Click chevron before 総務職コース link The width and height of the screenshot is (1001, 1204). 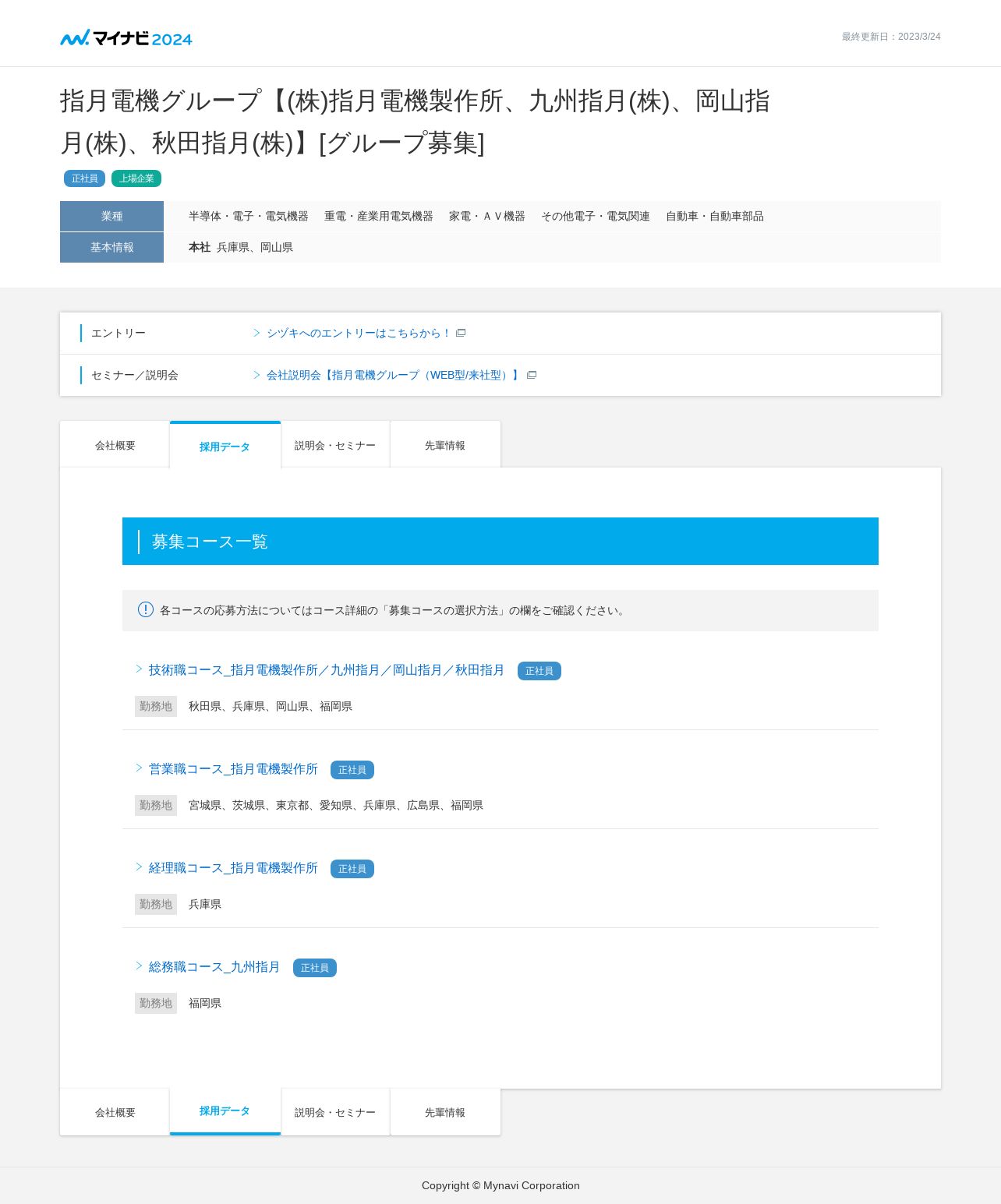140,966
